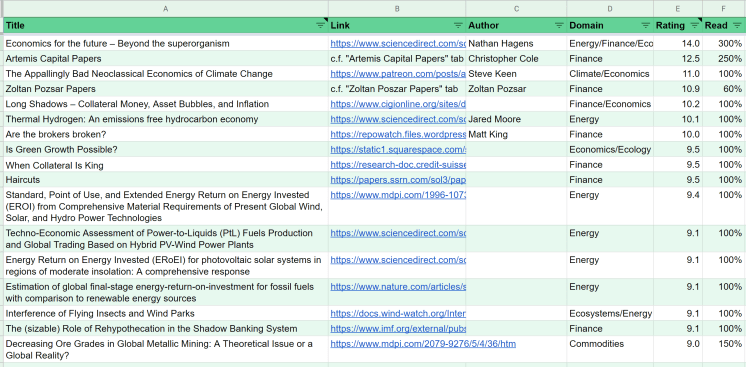Select column E header
The image size is (746, 367).
678,9
